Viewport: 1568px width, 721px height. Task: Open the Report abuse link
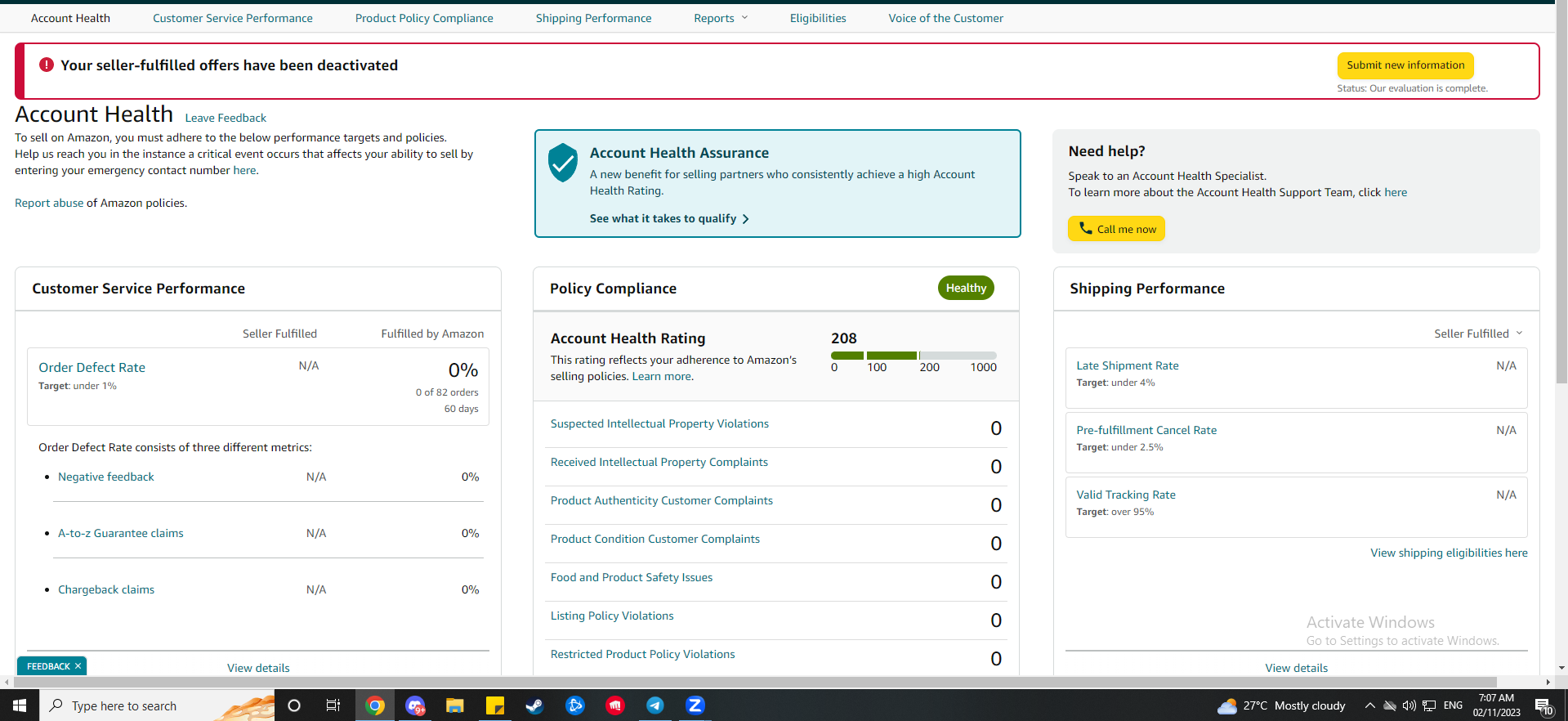coord(49,203)
